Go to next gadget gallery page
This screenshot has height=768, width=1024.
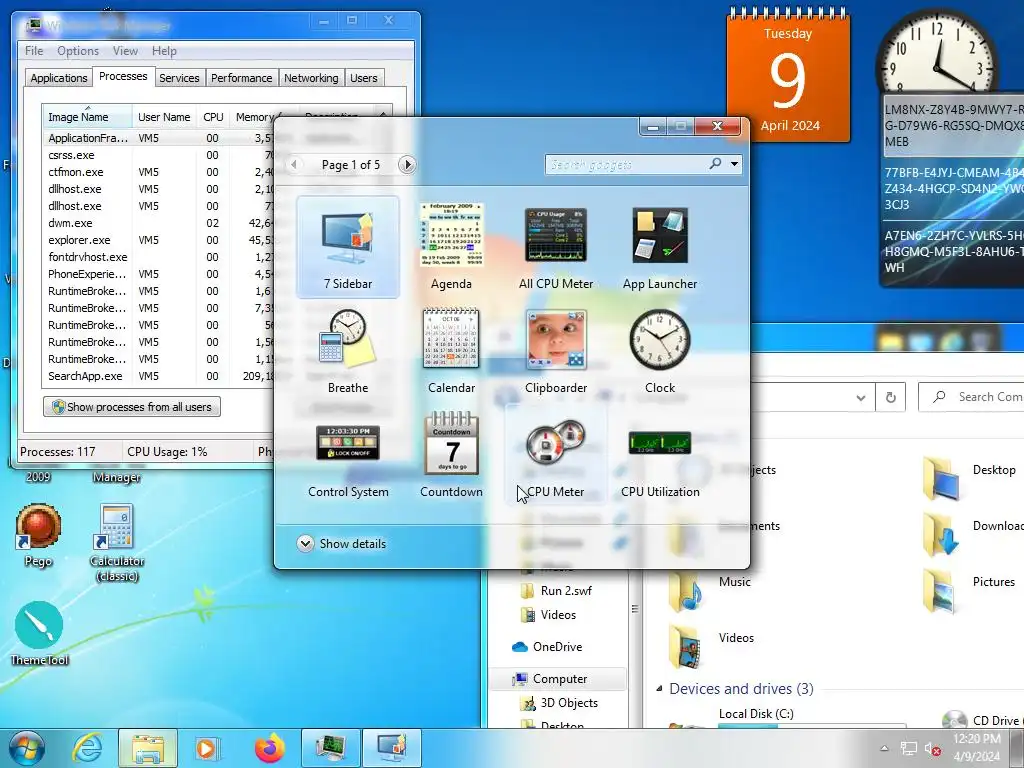[x=407, y=165]
